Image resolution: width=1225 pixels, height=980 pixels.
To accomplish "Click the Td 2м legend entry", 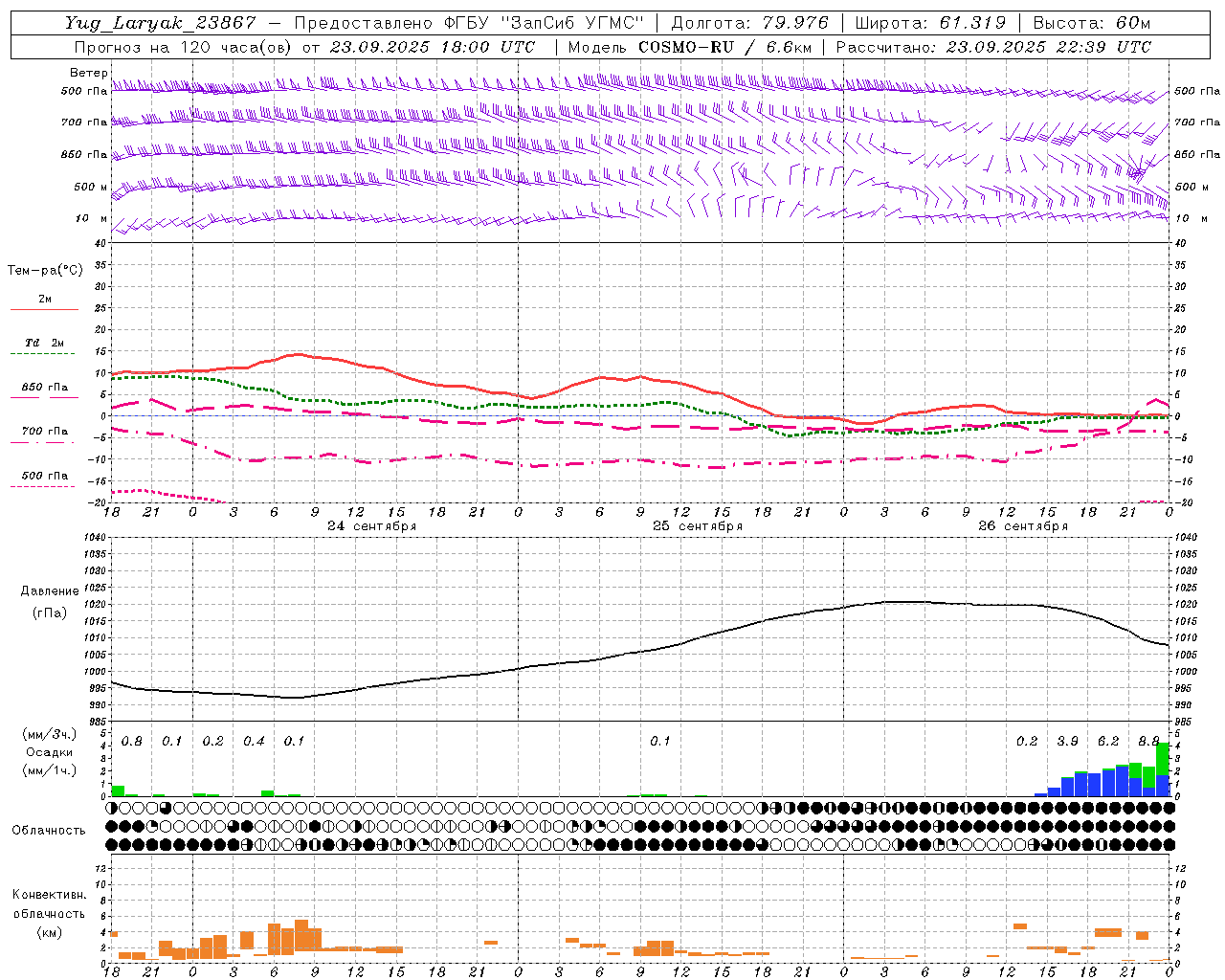I will click(44, 343).
